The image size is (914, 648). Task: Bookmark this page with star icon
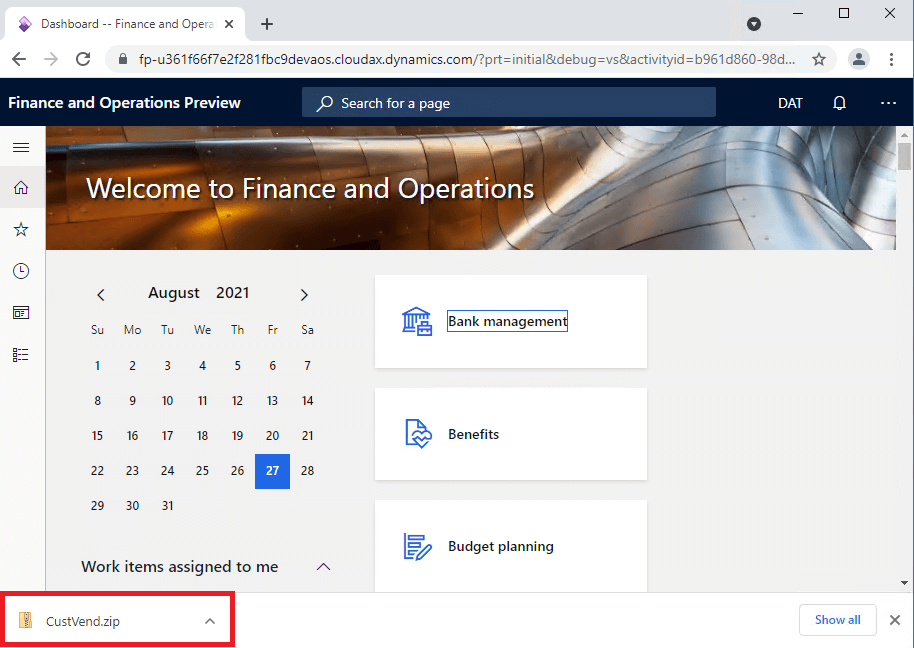pyautogui.click(x=819, y=59)
